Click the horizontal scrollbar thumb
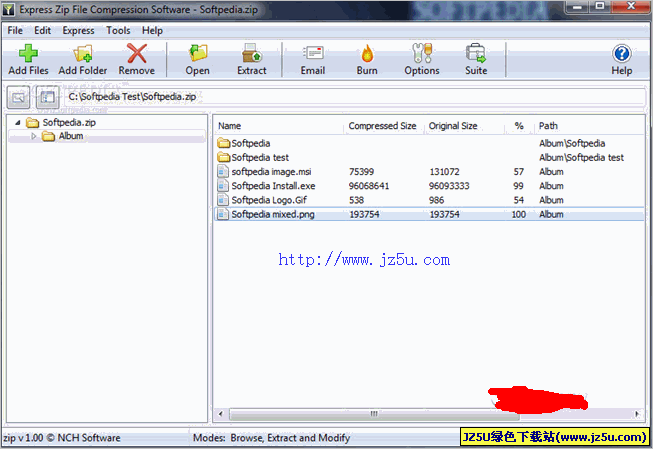653x449 pixels. (x=374, y=414)
